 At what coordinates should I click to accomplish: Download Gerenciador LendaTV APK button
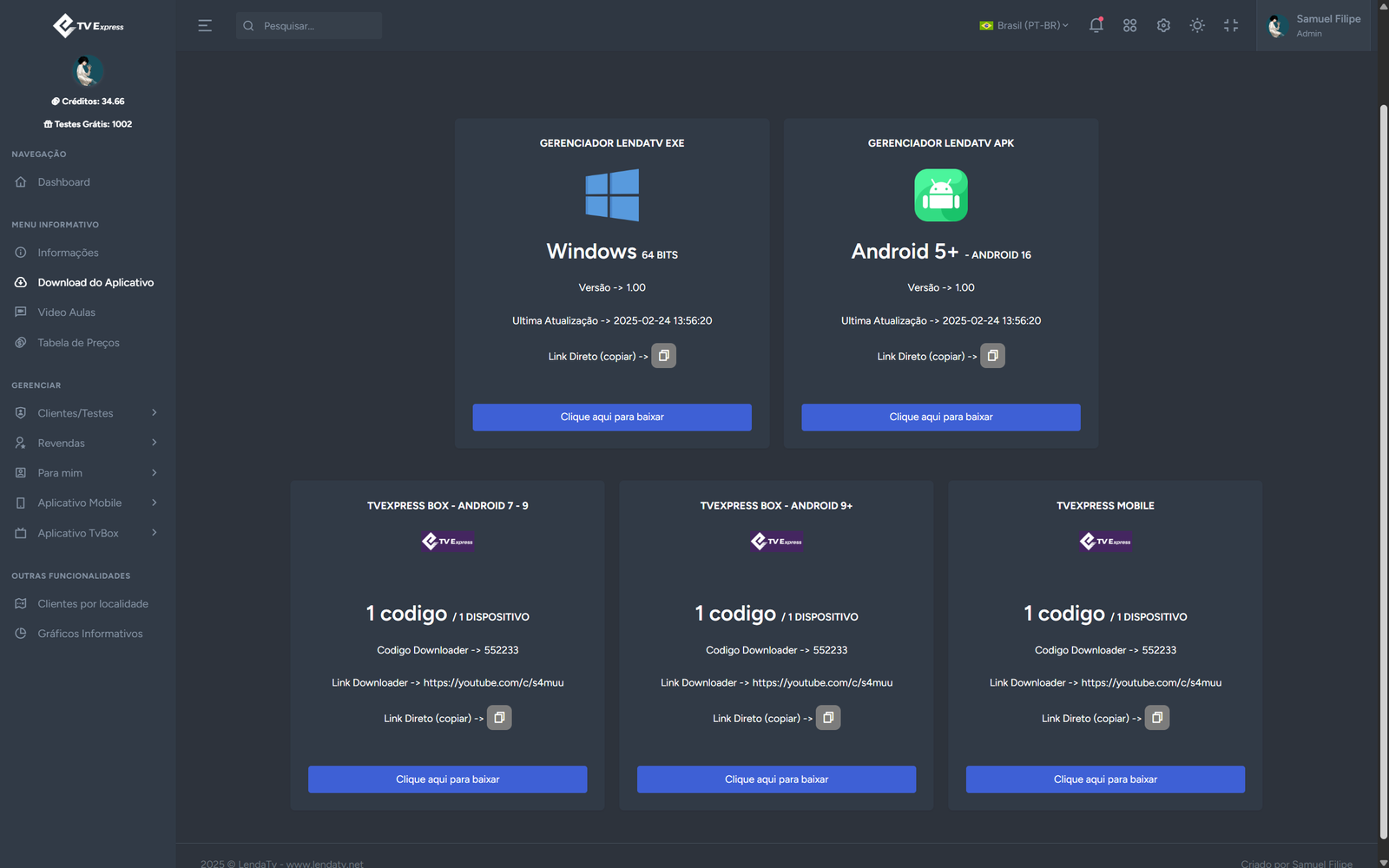point(941,418)
